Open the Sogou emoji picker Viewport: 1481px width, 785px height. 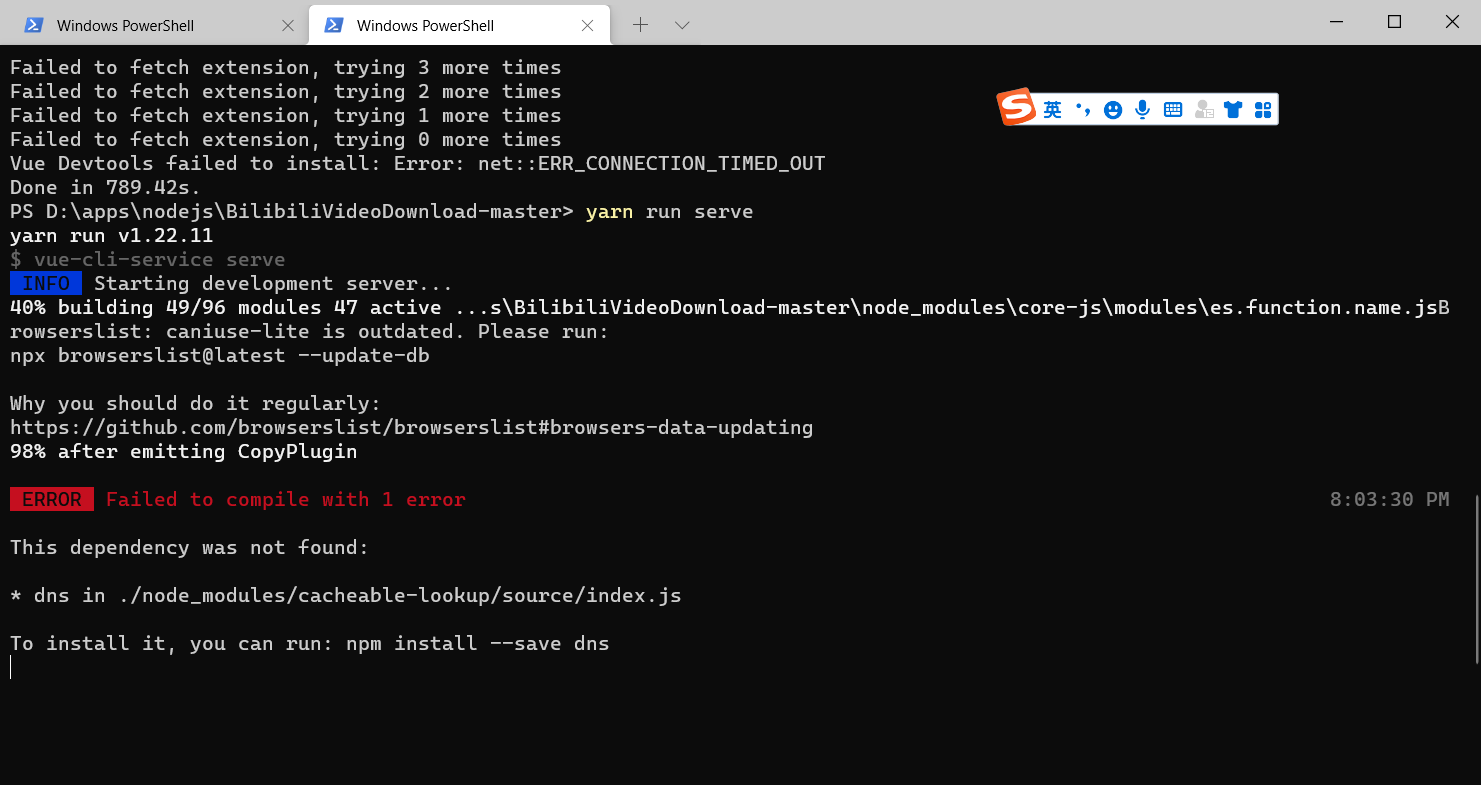pos(1112,108)
